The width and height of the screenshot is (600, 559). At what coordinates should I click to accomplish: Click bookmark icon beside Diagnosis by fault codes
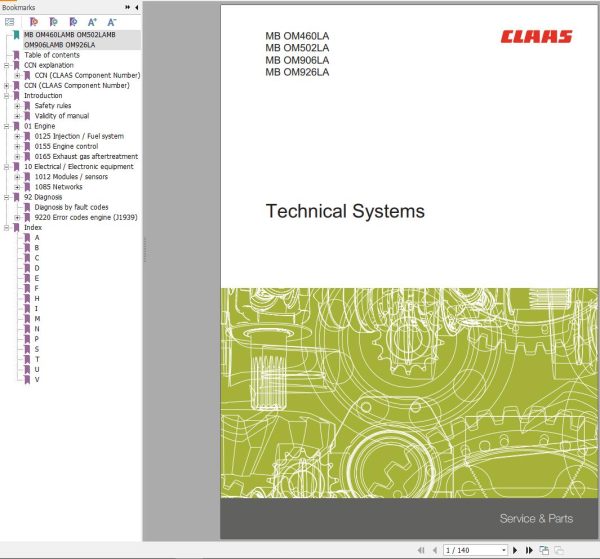(27, 207)
